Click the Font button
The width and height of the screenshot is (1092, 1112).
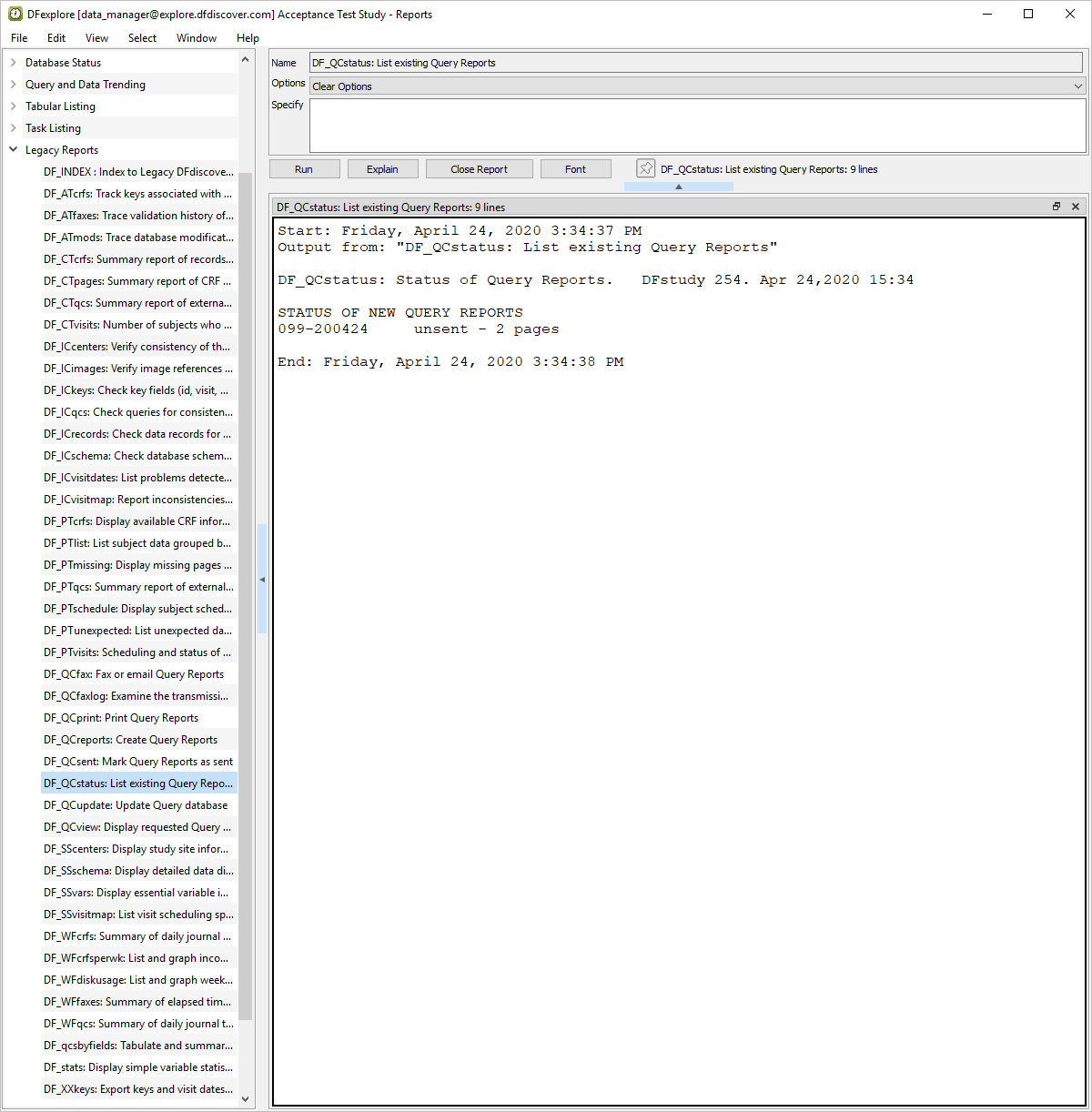coord(575,169)
